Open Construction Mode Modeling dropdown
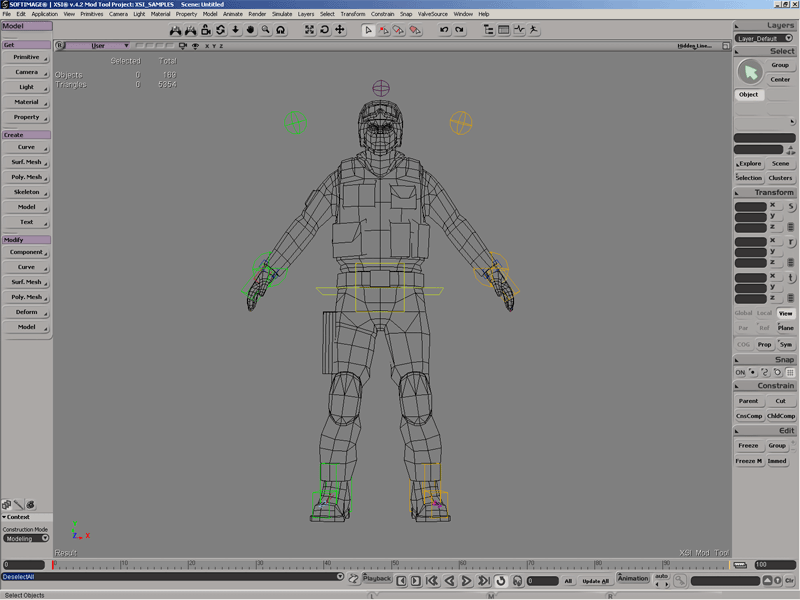Viewport: 800px width, 600px height. pos(26,539)
